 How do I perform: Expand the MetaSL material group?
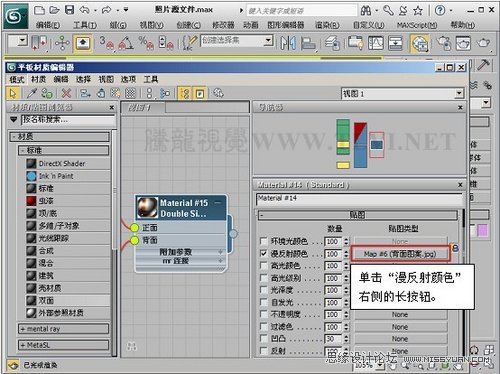[63, 345]
